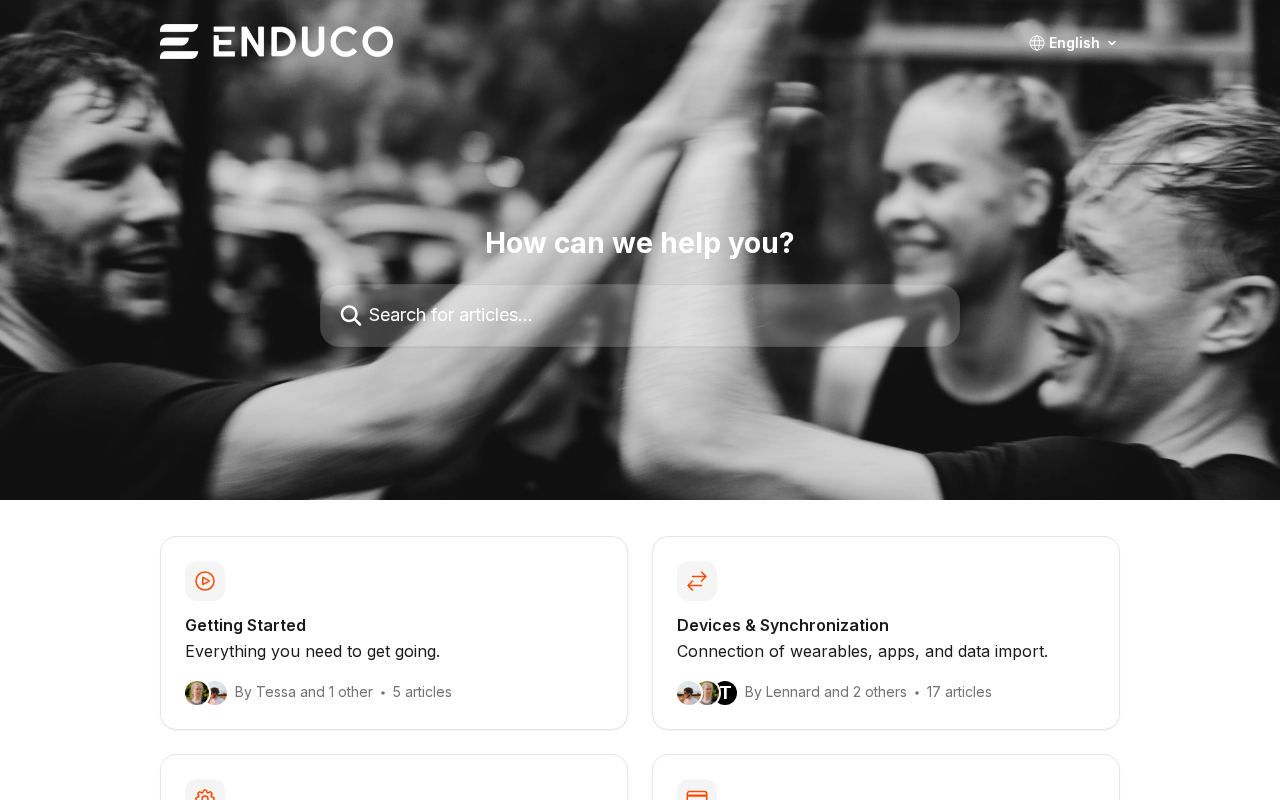Open Devices & Synchronization collection
The image size is (1280, 800).
coord(886,633)
